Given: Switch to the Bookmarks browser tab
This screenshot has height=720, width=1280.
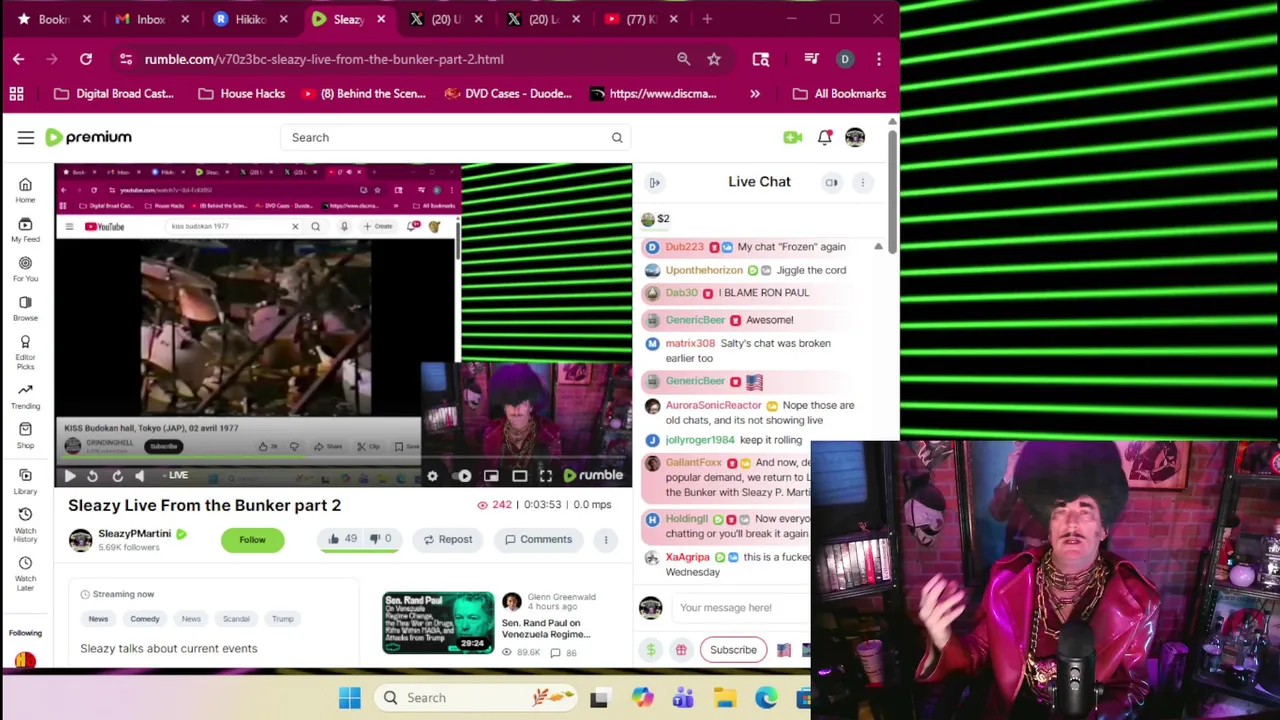Looking at the screenshot, I should click(53, 19).
